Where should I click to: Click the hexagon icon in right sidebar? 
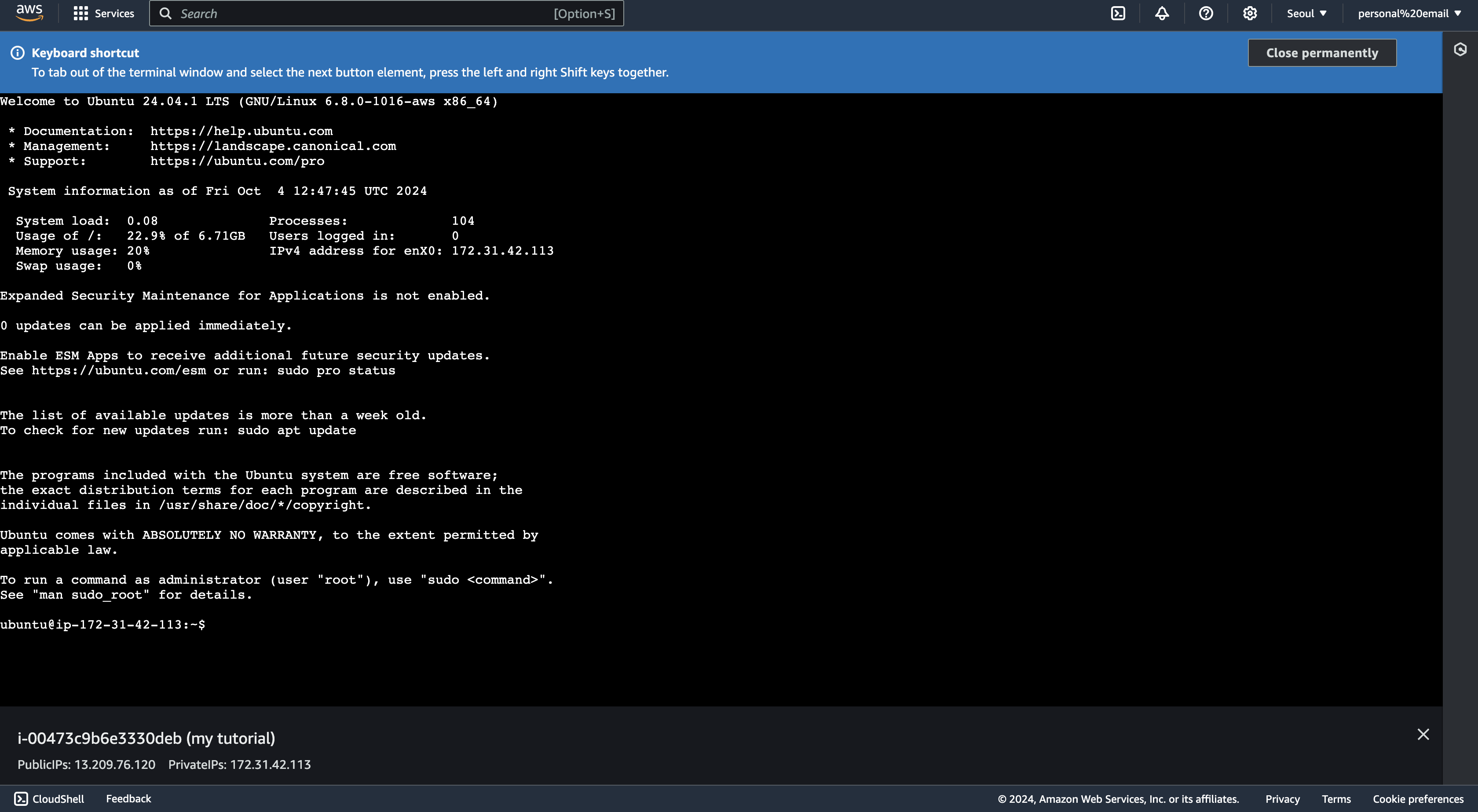1460,49
